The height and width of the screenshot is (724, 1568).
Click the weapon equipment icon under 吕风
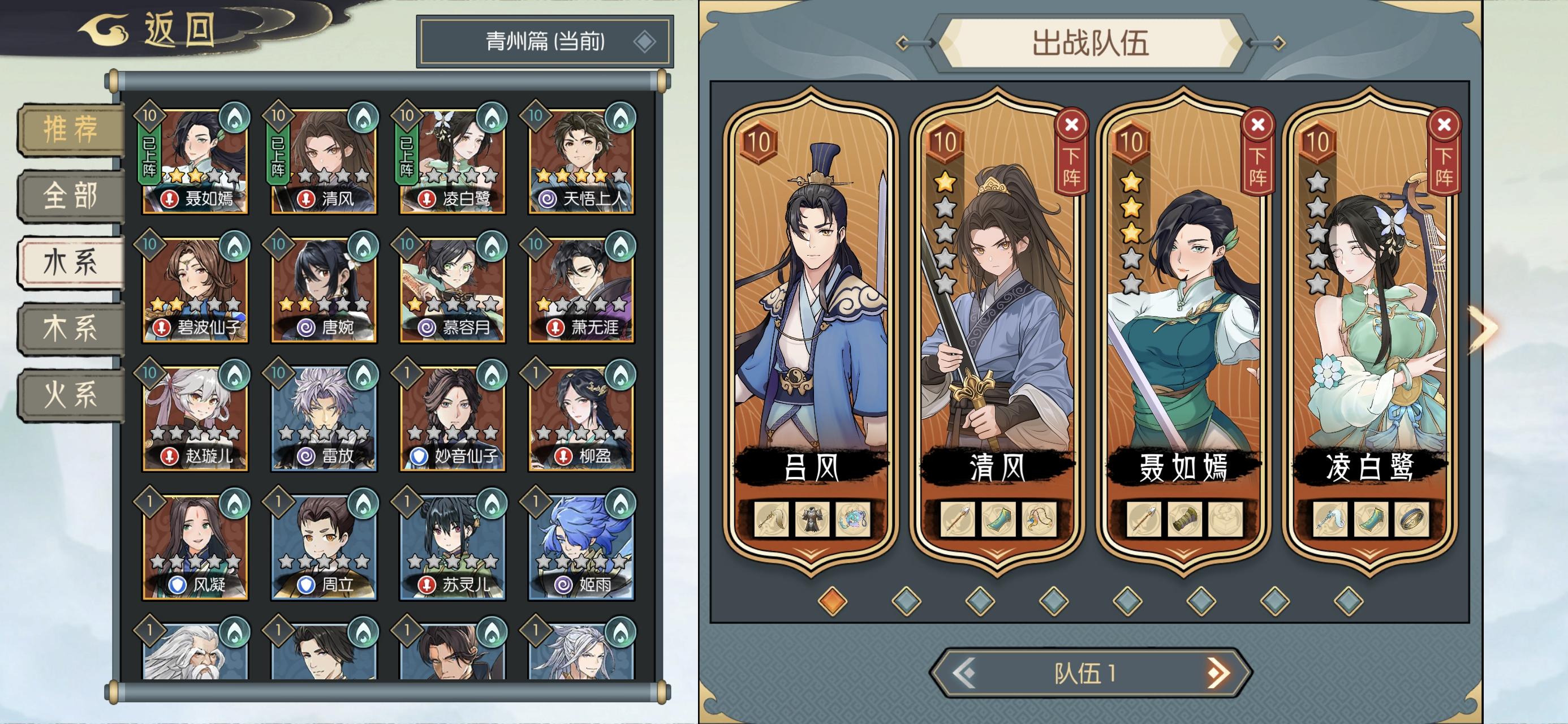(771, 519)
